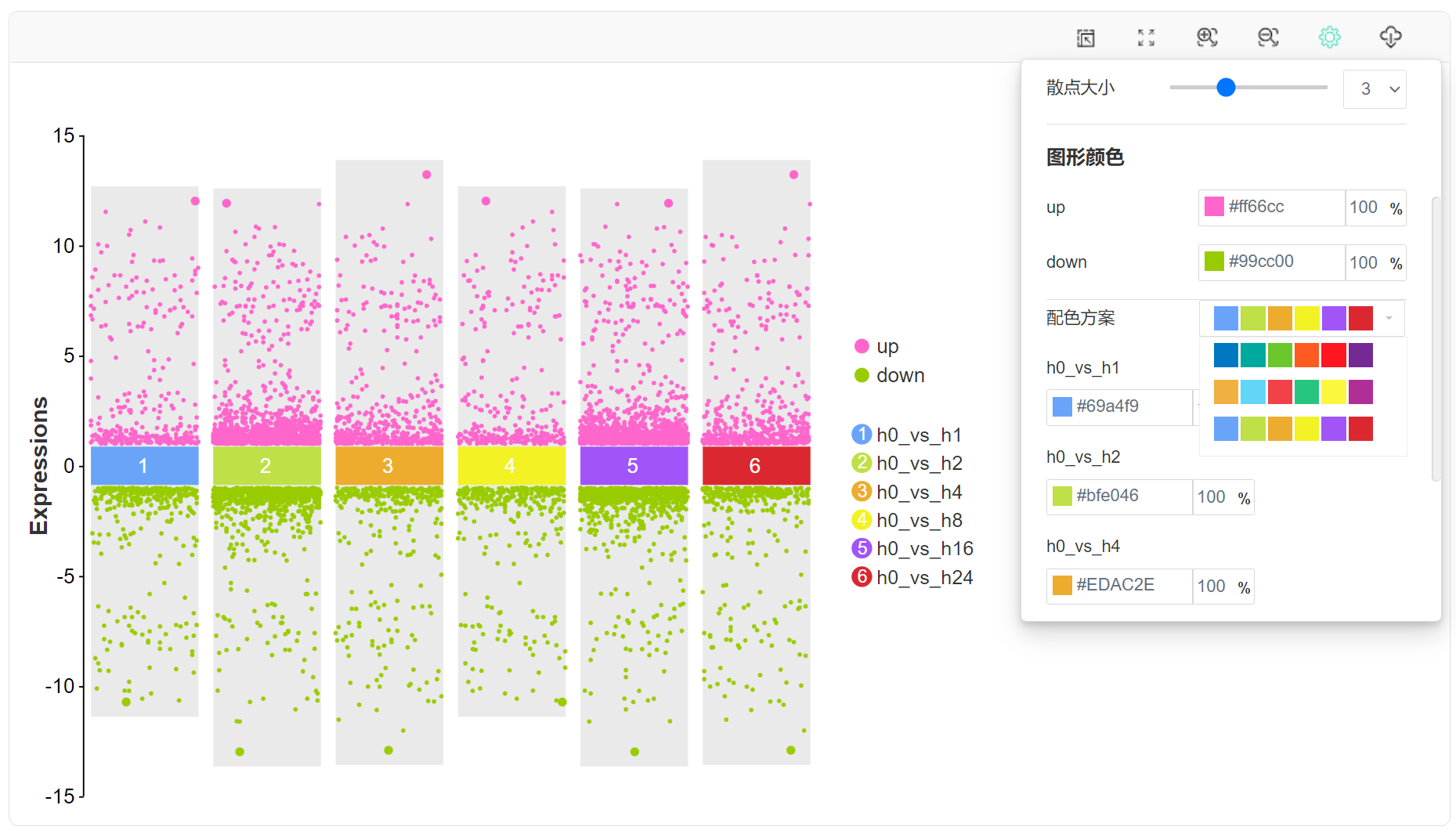Select the second palette starting with orange
This screenshot has height=834, width=1456.
[1293, 392]
